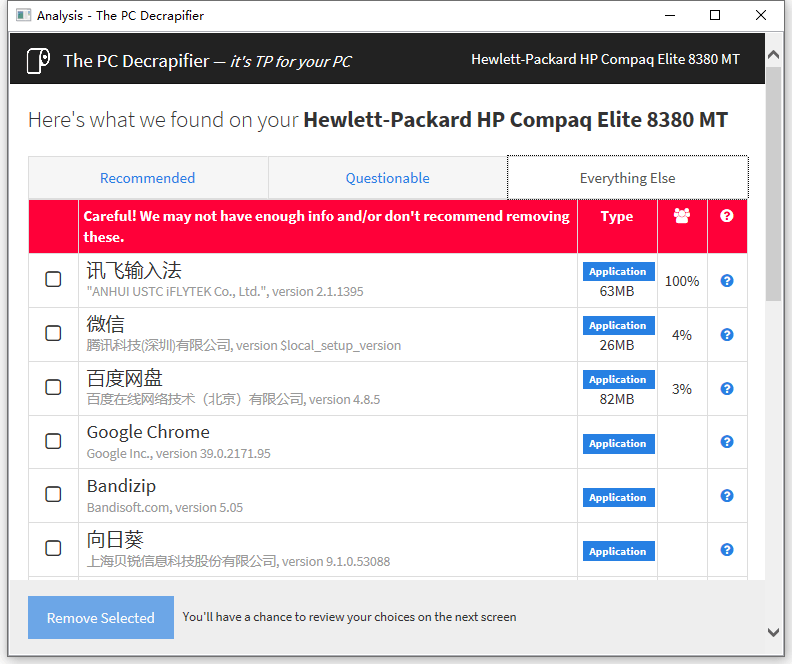This screenshot has width=792, height=664.
Task: Open help for Google Chrome row
Action: [x=727, y=442]
